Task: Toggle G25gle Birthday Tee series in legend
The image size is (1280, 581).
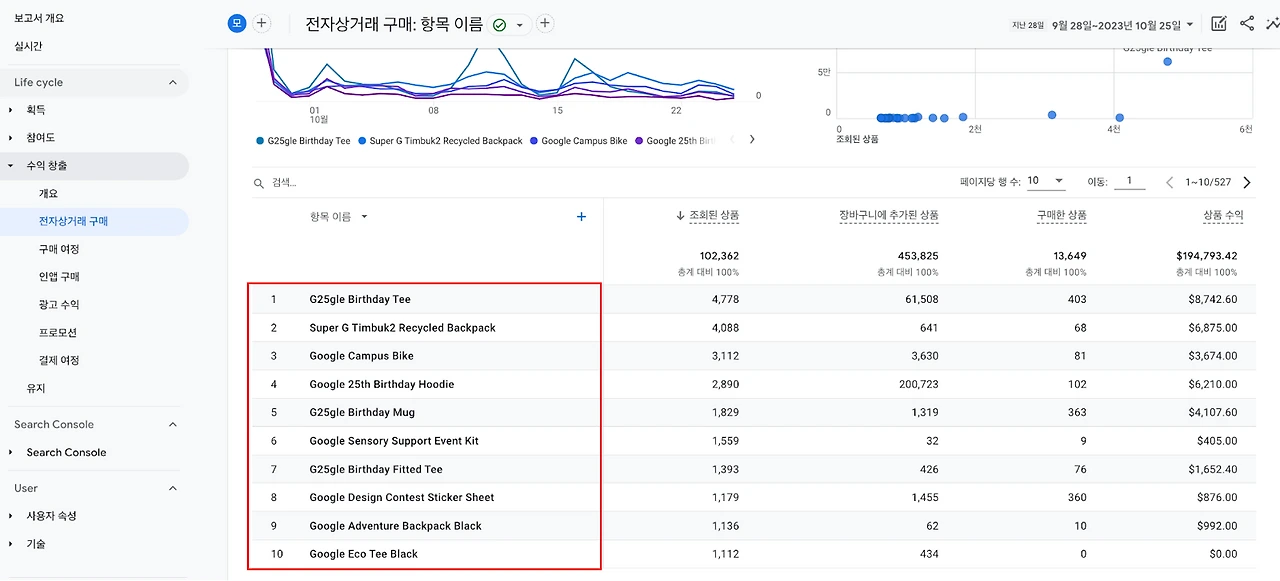Action: coord(304,141)
